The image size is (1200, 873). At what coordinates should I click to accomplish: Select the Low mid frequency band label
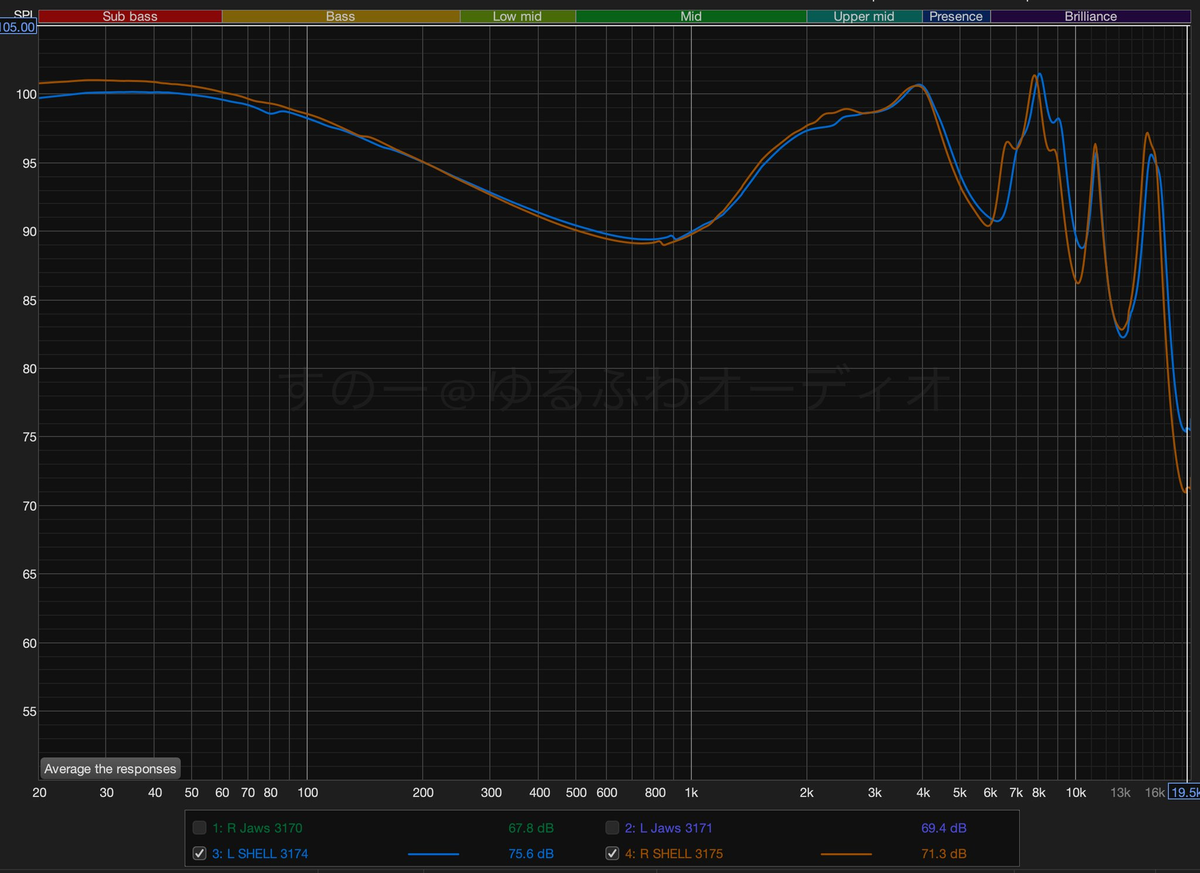(518, 16)
